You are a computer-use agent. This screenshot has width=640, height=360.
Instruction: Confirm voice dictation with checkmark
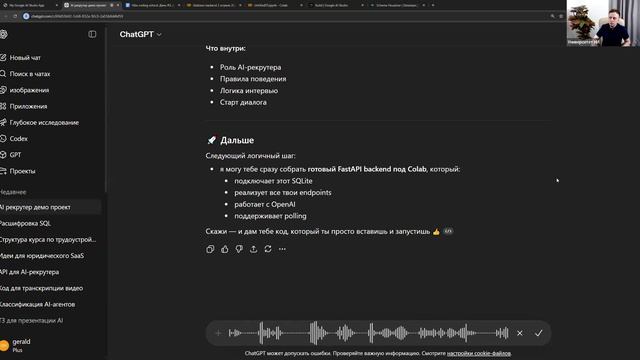tap(538, 333)
